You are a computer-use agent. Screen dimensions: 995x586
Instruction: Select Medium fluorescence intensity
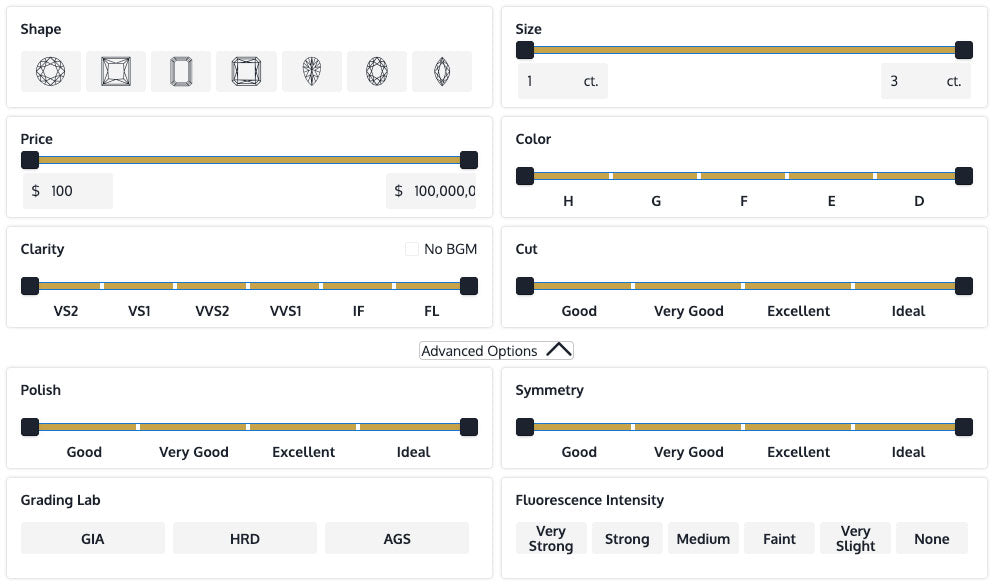pyautogui.click(x=703, y=539)
